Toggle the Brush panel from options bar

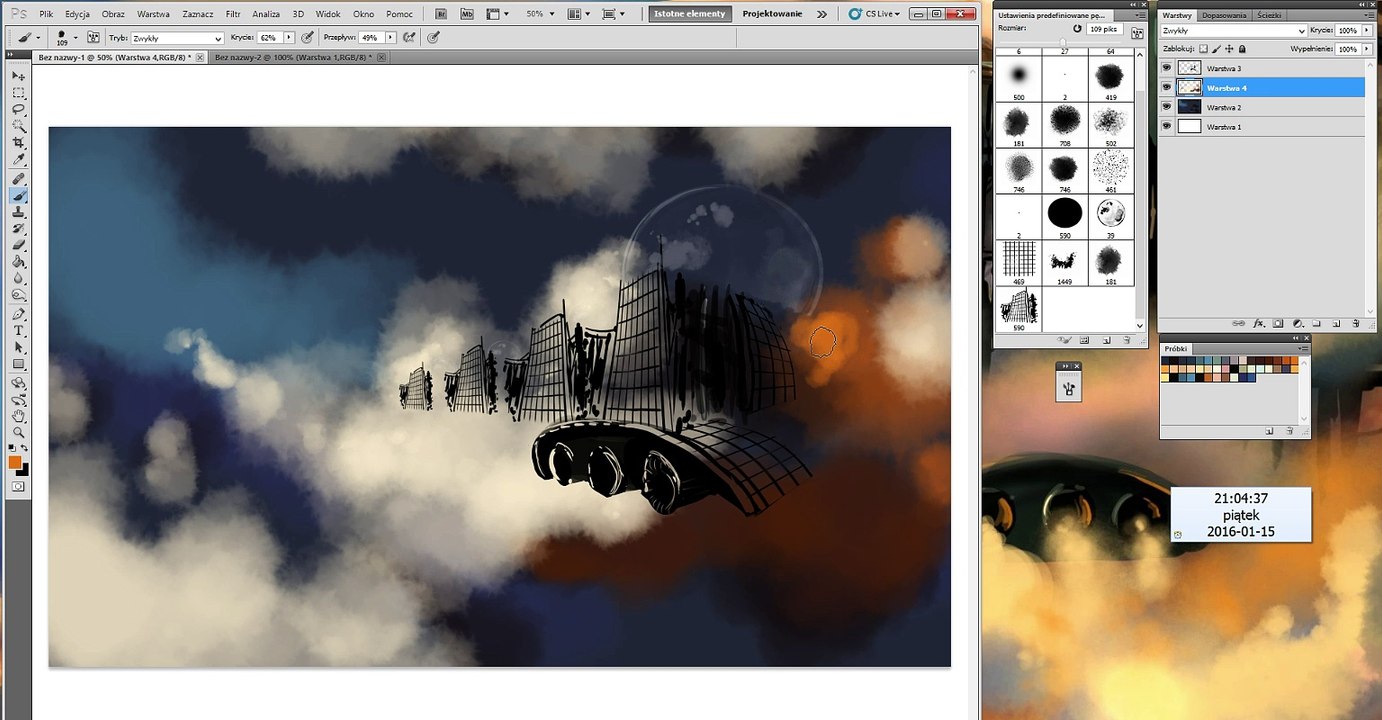[x=93, y=37]
